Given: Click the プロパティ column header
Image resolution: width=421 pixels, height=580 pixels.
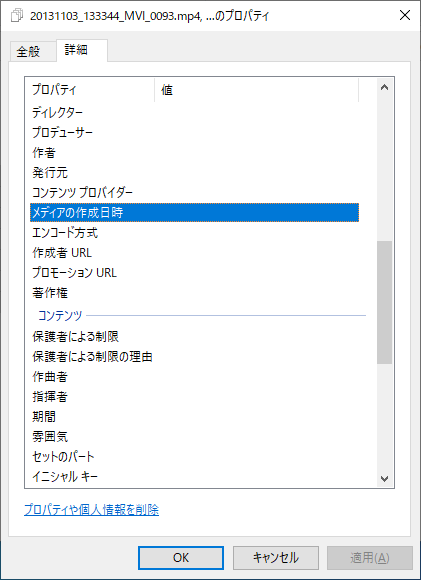Looking at the screenshot, I should point(90,90).
